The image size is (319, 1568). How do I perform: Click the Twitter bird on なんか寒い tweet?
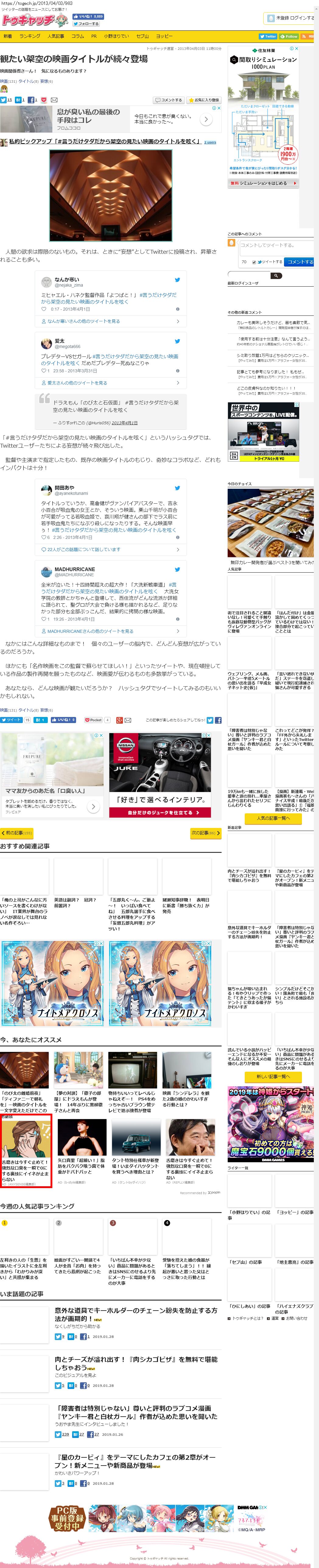point(177,280)
